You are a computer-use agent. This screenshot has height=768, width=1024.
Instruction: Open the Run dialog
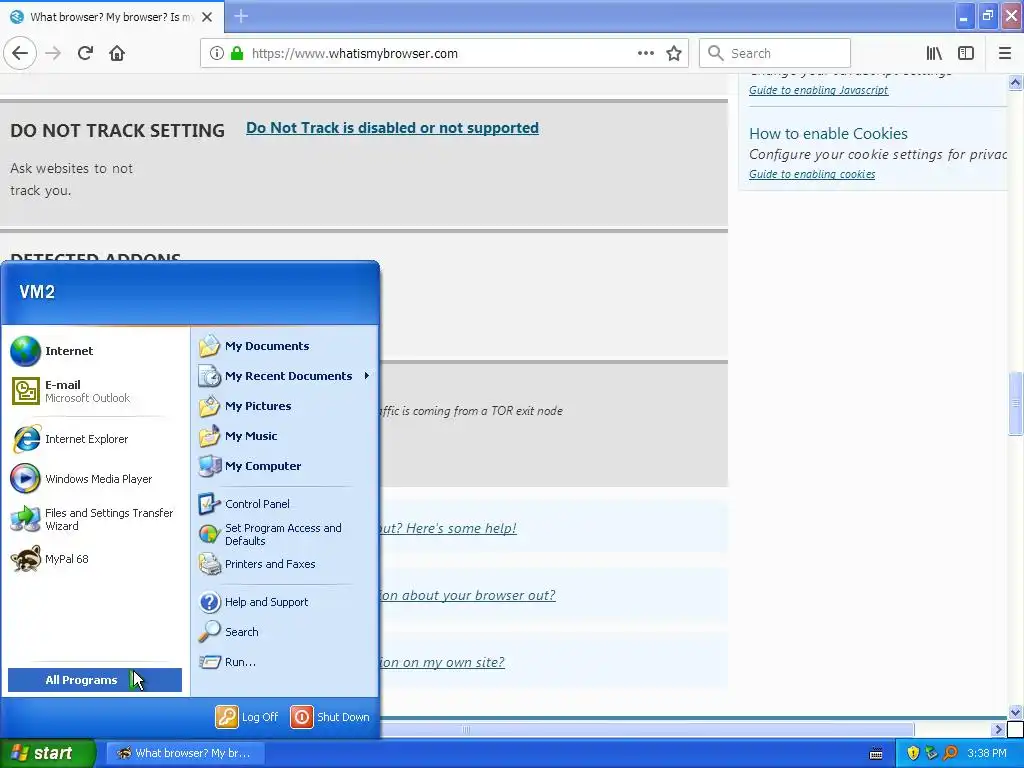point(285,662)
